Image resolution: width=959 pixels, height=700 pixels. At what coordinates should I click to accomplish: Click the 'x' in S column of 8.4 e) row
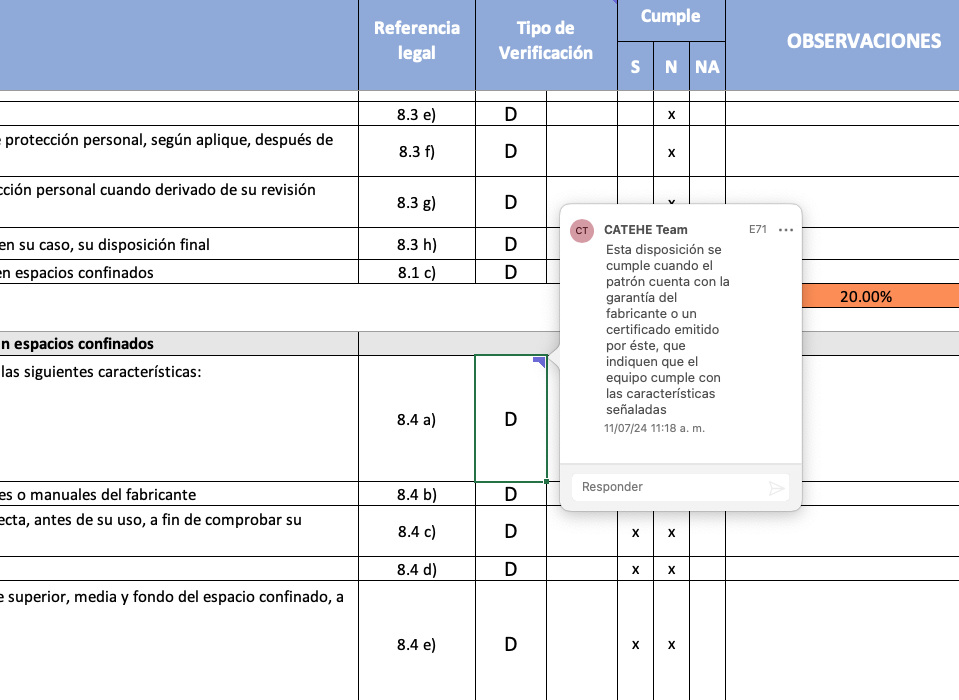[x=635, y=645]
